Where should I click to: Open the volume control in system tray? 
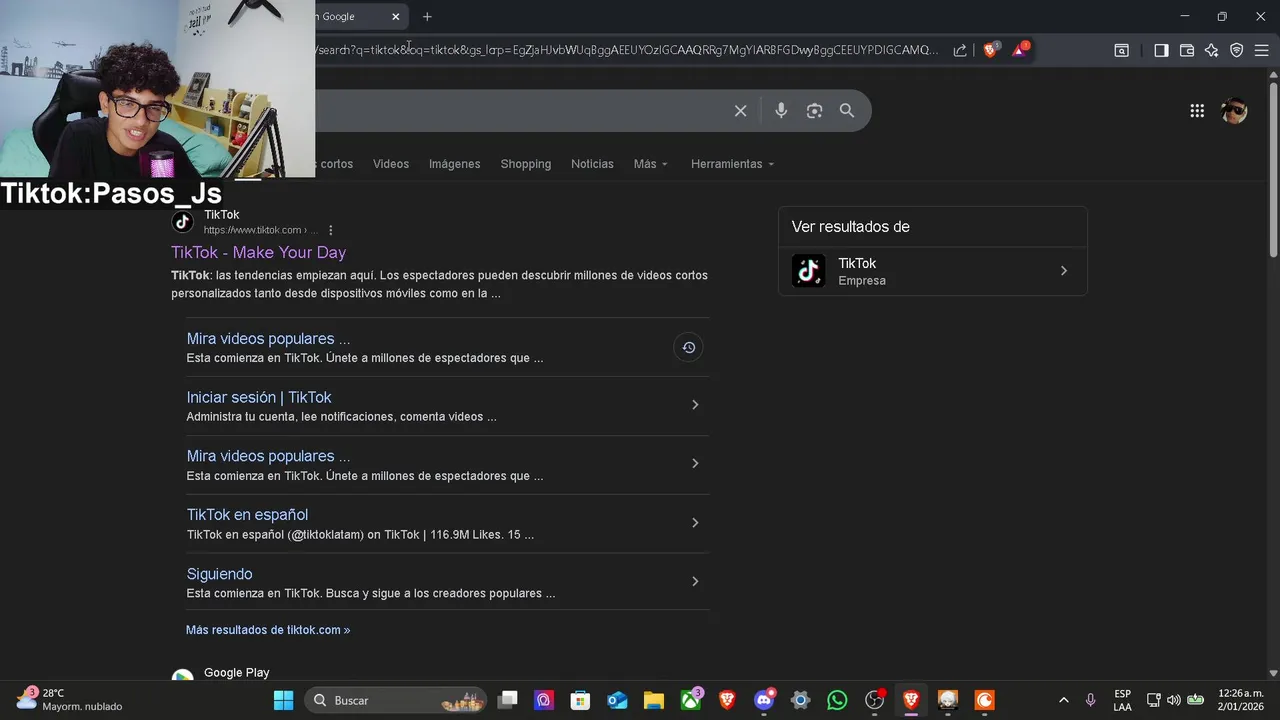click(1174, 700)
